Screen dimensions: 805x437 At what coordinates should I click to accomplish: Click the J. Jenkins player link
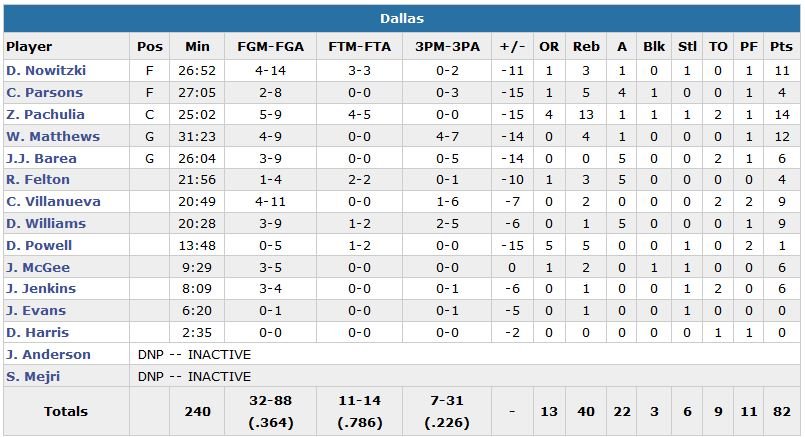[41, 289]
